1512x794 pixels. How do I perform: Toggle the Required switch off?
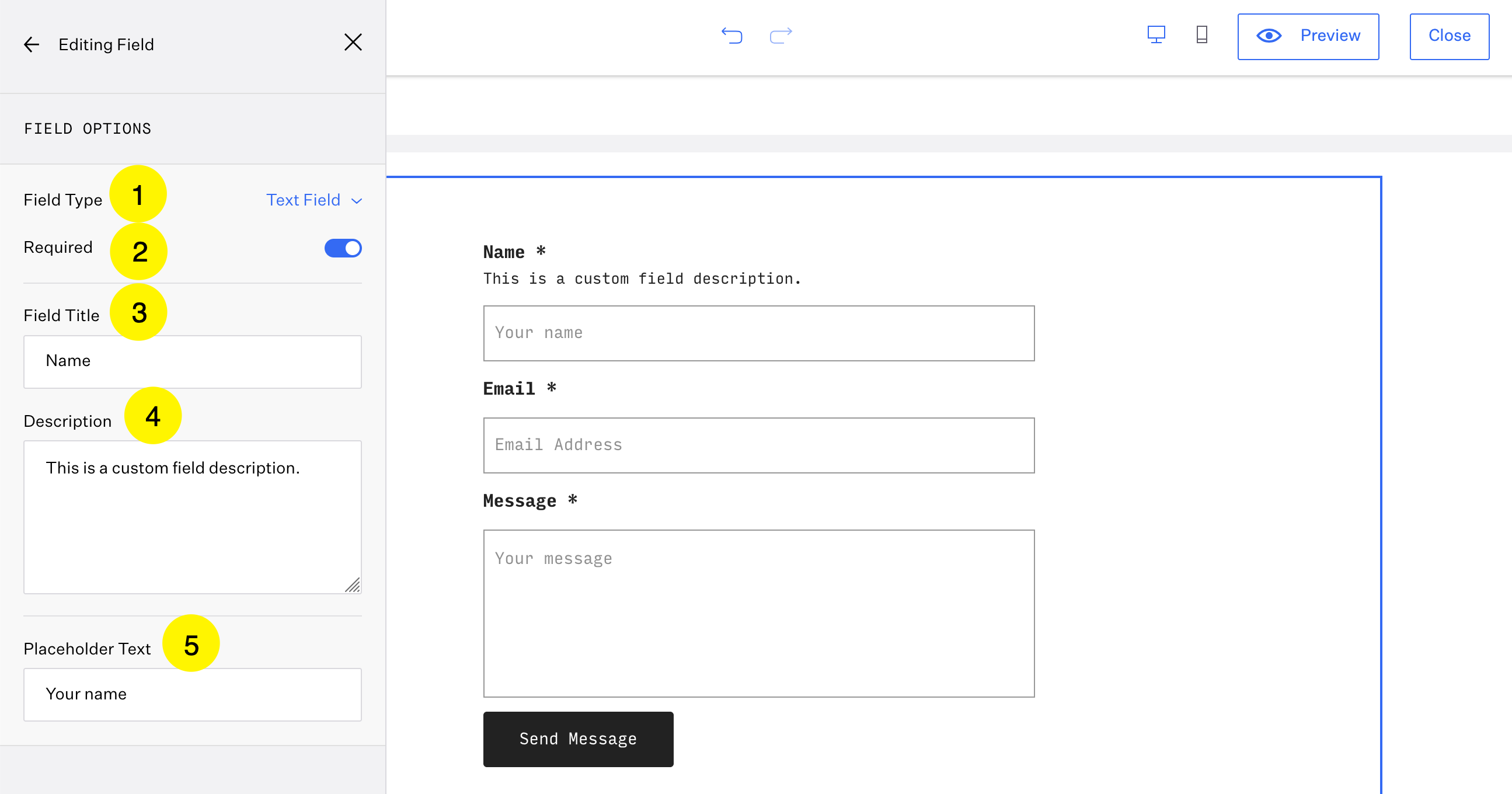[x=343, y=248]
